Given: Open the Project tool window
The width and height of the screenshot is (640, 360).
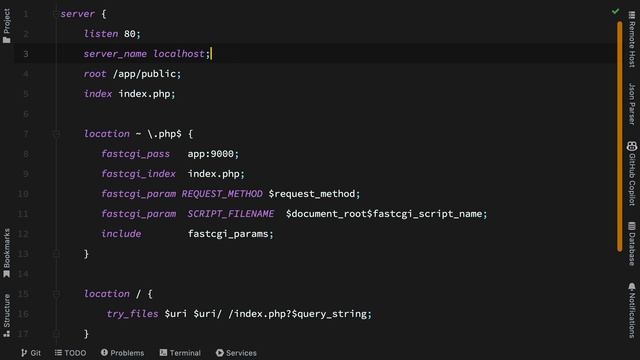Looking at the screenshot, I should click(7, 26).
